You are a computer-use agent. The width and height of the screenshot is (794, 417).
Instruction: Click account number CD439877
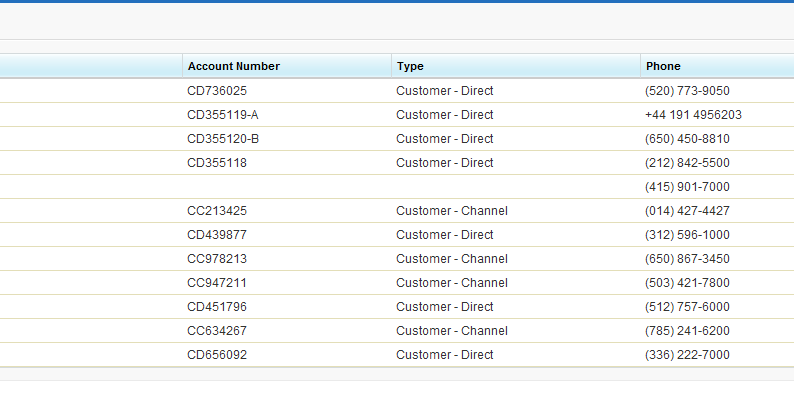tap(217, 235)
